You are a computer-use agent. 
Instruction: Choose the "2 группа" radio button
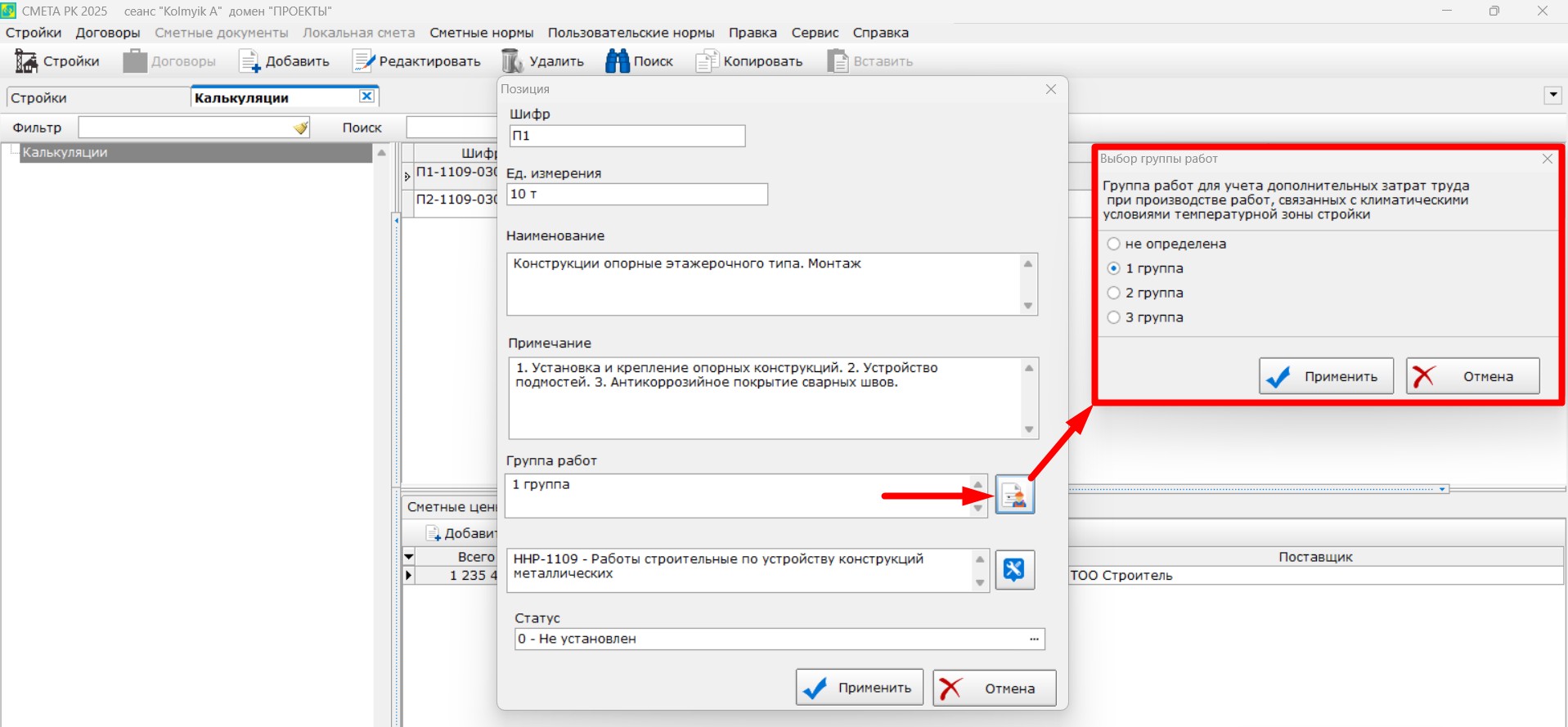pyautogui.click(x=1113, y=293)
